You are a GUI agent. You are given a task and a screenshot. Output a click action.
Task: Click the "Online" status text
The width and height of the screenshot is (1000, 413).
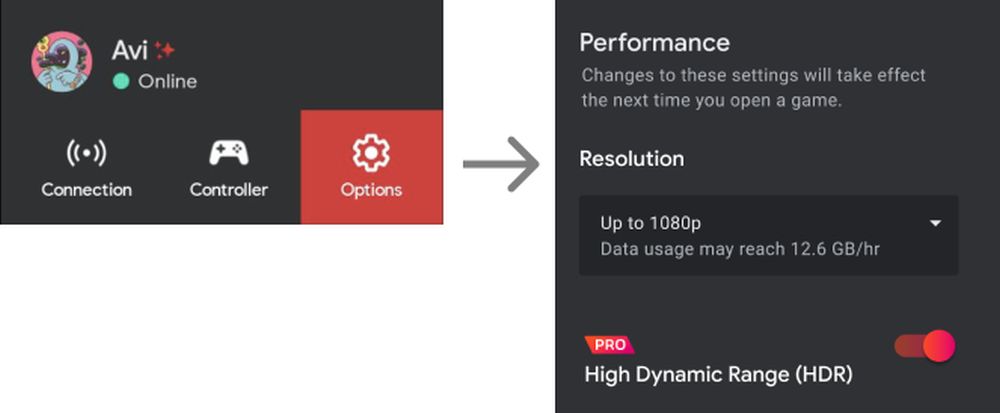coord(167,81)
